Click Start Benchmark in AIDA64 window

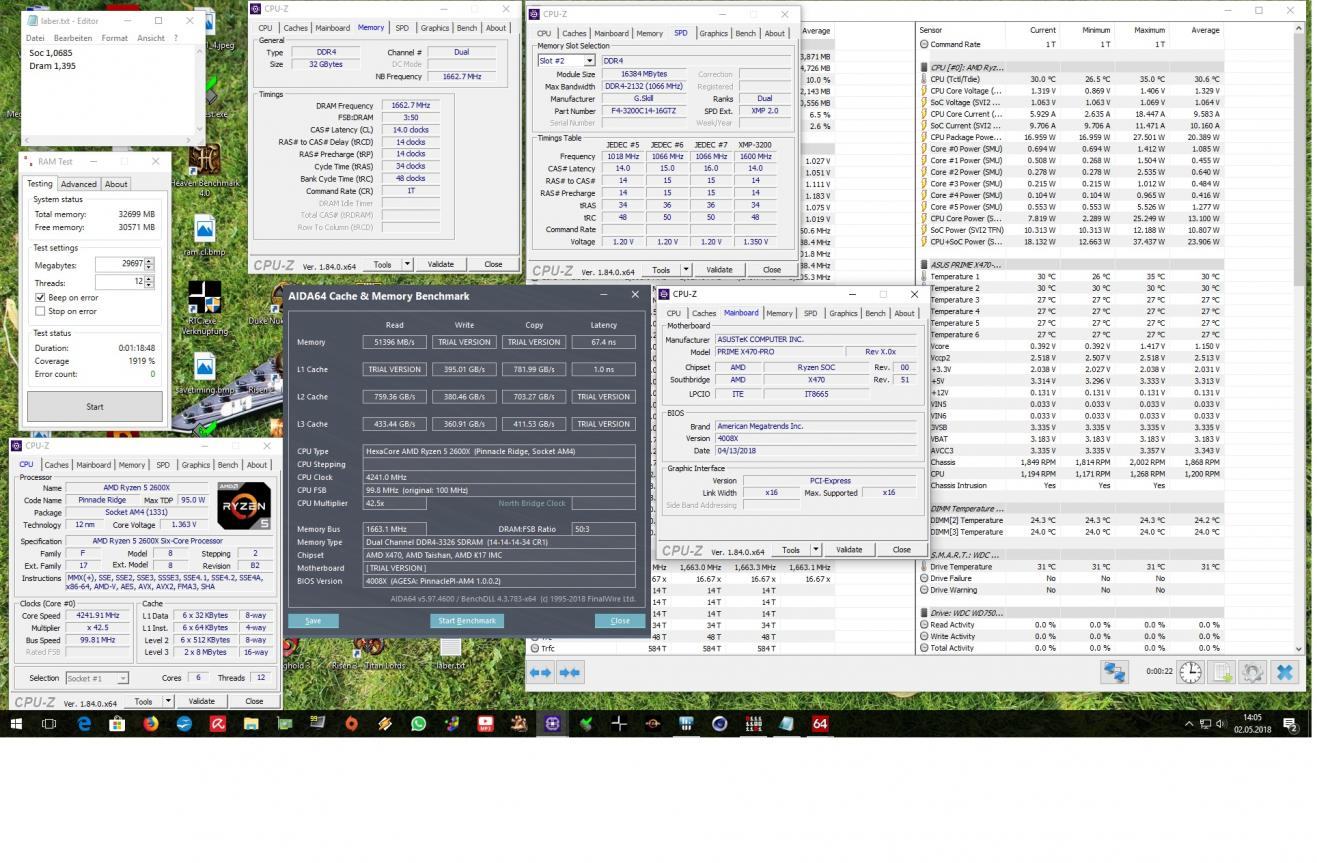coord(467,620)
